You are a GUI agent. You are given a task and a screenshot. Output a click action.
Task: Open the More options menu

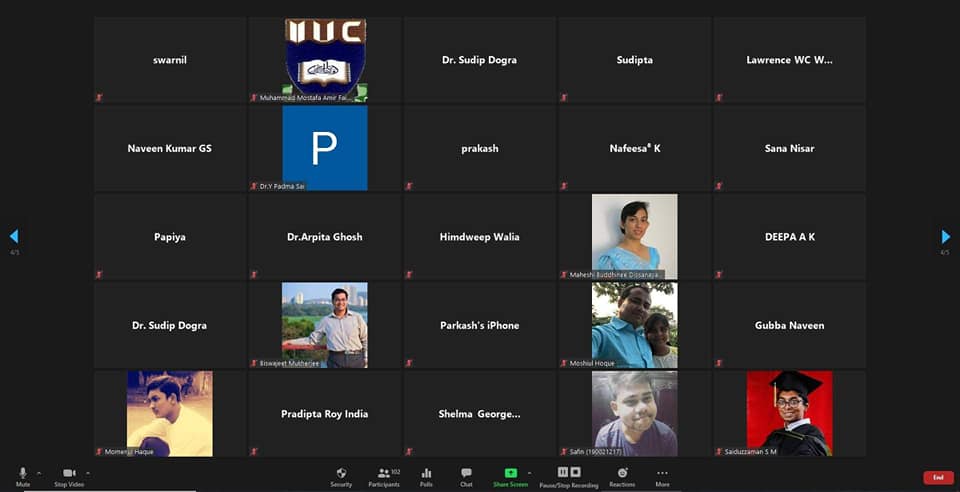coord(662,474)
